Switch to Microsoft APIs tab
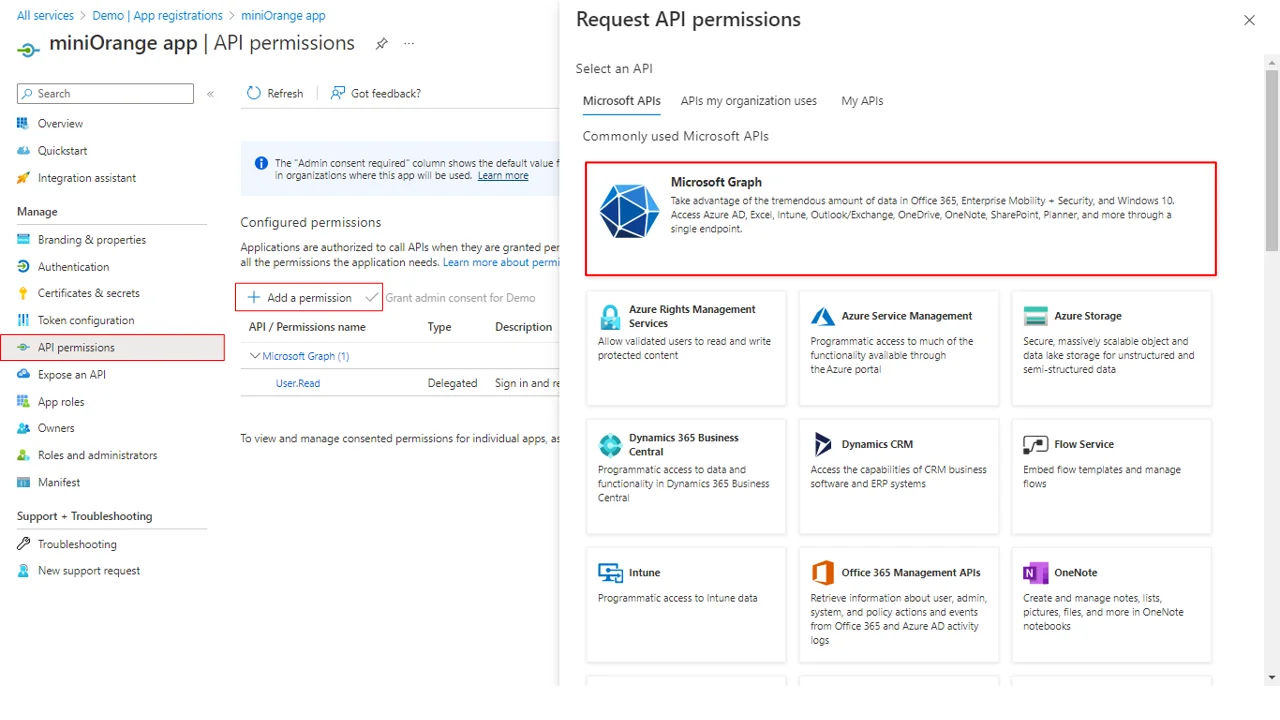The width and height of the screenshot is (1280, 720). [622, 101]
